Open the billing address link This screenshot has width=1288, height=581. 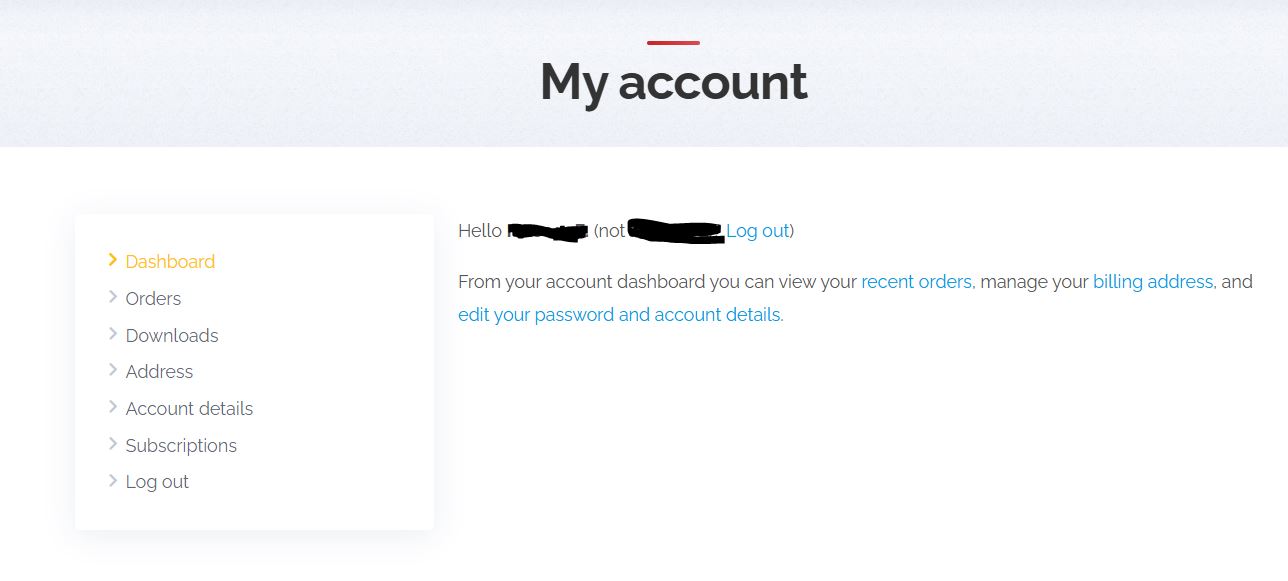(x=1153, y=282)
